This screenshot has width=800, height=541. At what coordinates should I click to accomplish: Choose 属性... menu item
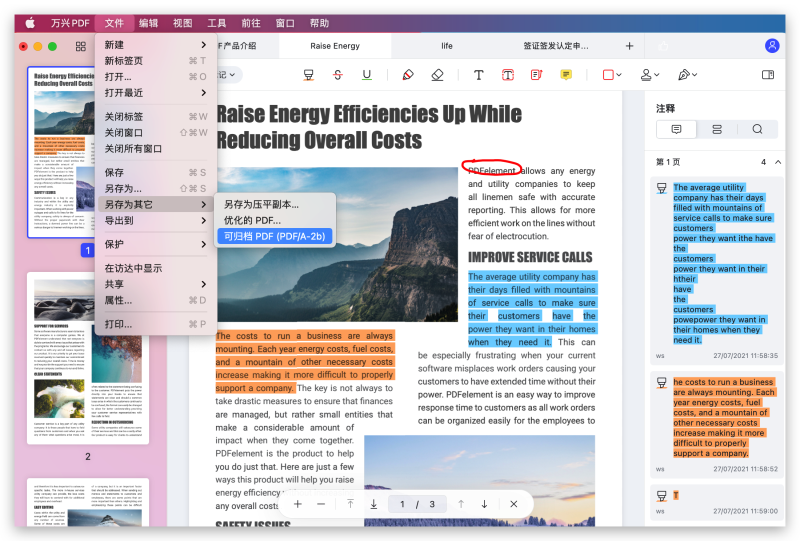point(156,300)
